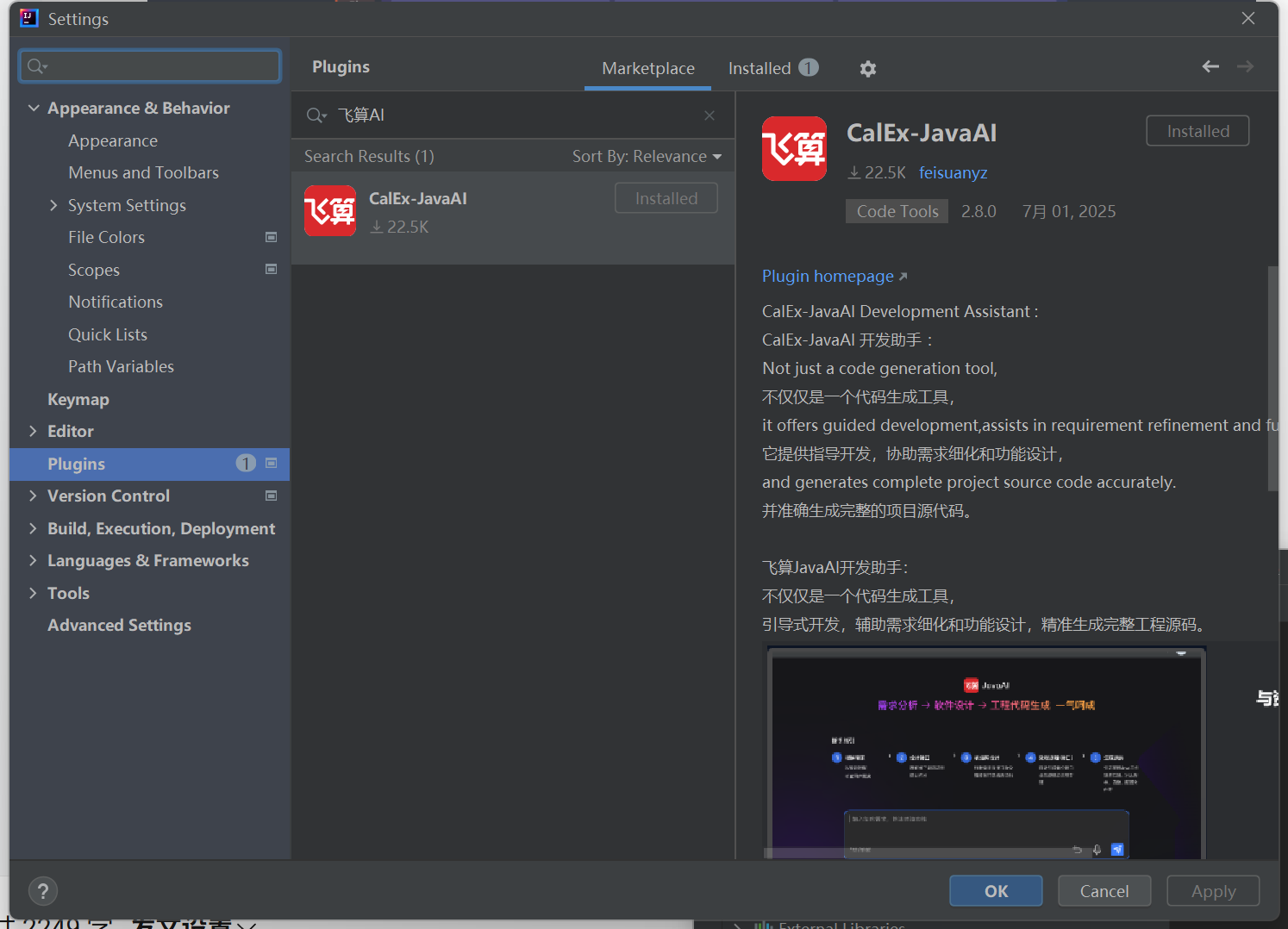This screenshot has width=1288, height=929.
Task: Click the plugins gear settings icon
Action: (x=868, y=69)
